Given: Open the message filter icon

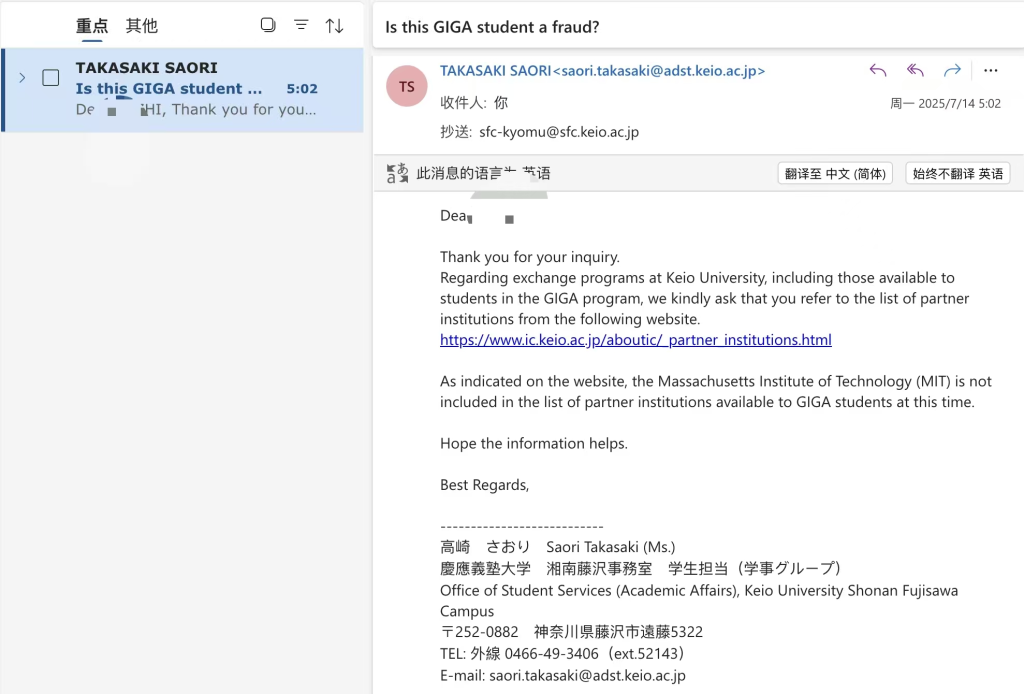Looking at the screenshot, I should pyautogui.click(x=301, y=25).
